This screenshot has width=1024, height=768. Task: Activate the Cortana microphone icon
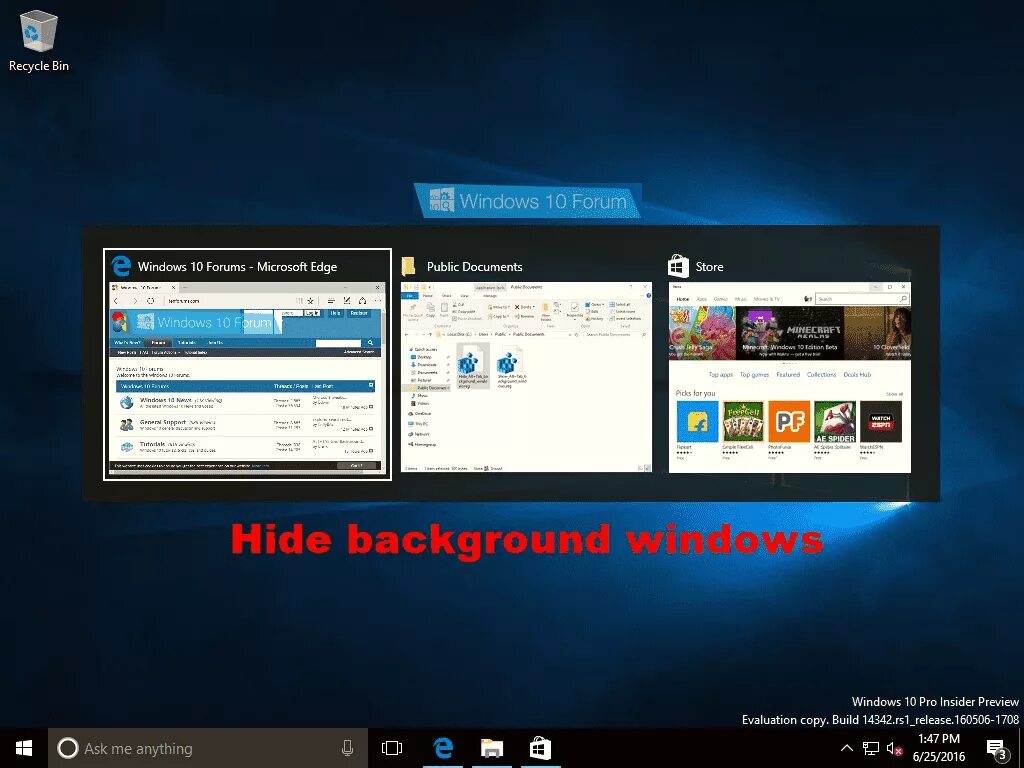pyautogui.click(x=347, y=748)
